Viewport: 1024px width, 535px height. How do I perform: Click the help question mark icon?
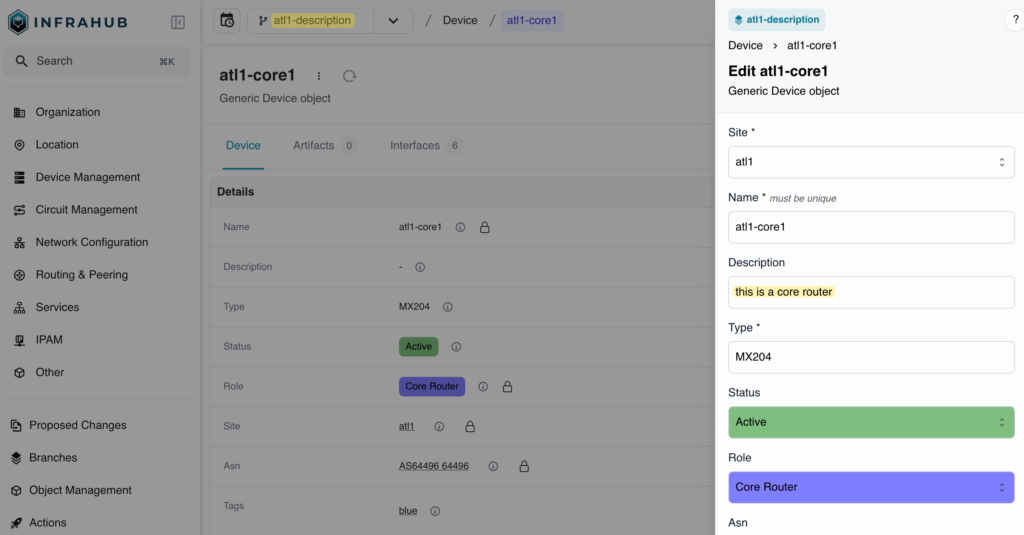(1015, 20)
